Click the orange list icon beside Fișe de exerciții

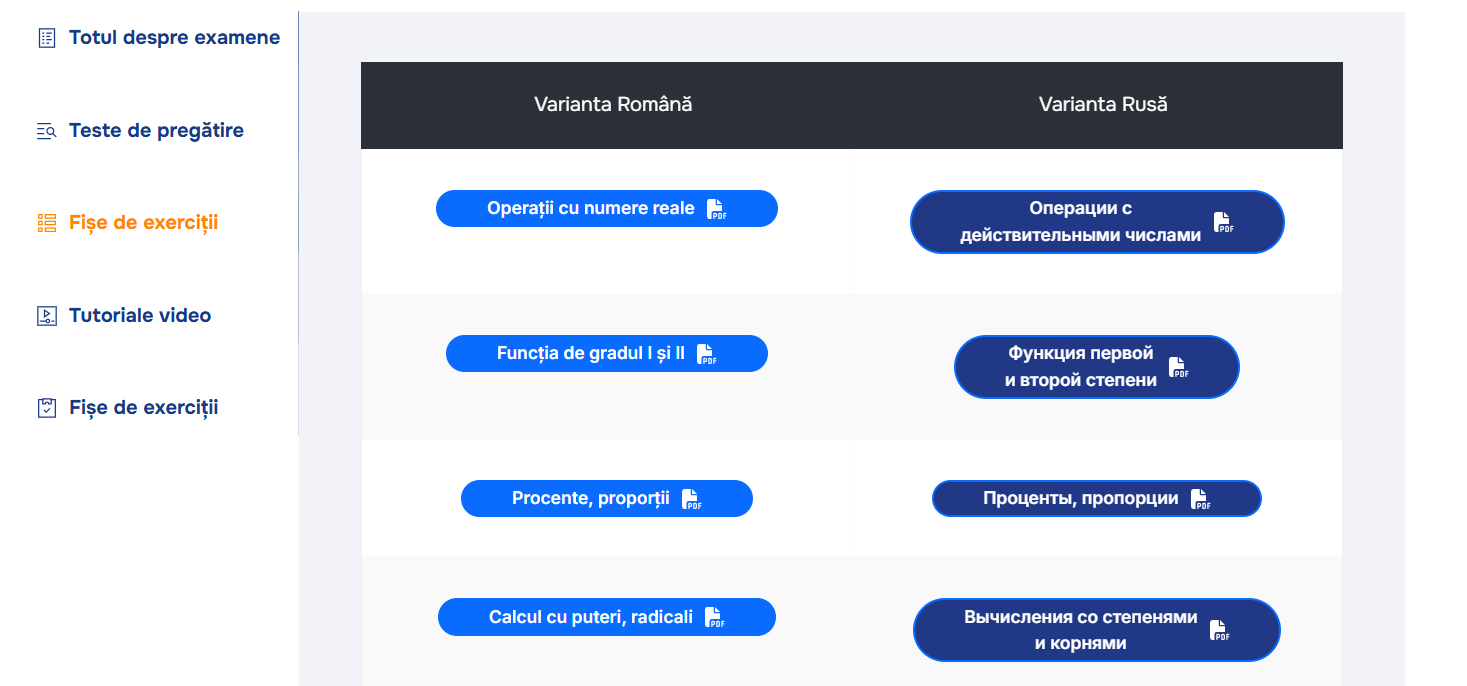pyautogui.click(x=46, y=223)
